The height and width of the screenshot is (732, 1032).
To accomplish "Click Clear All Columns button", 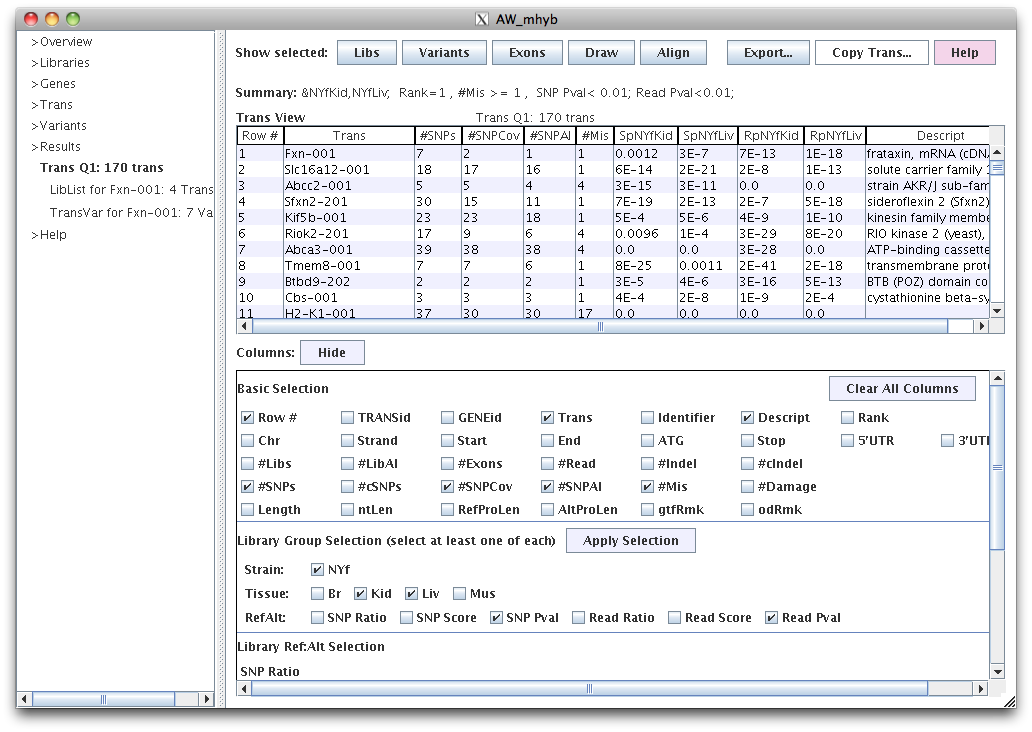I will pyautogui.click(x=902, y=389).
